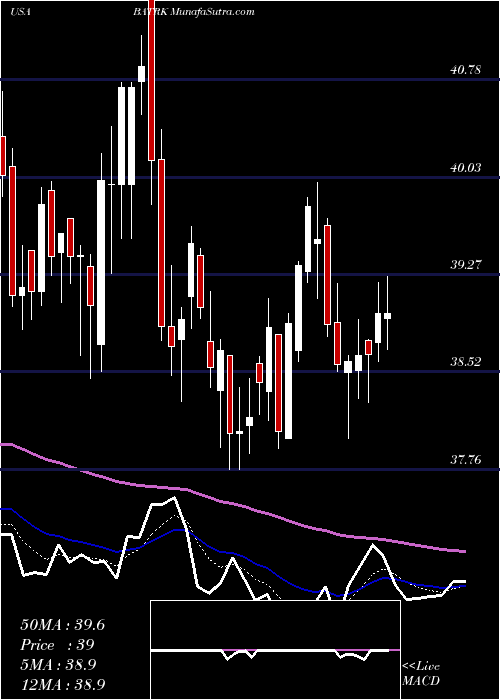Click inside the live MACD histogram box

[x=275, y=650]
